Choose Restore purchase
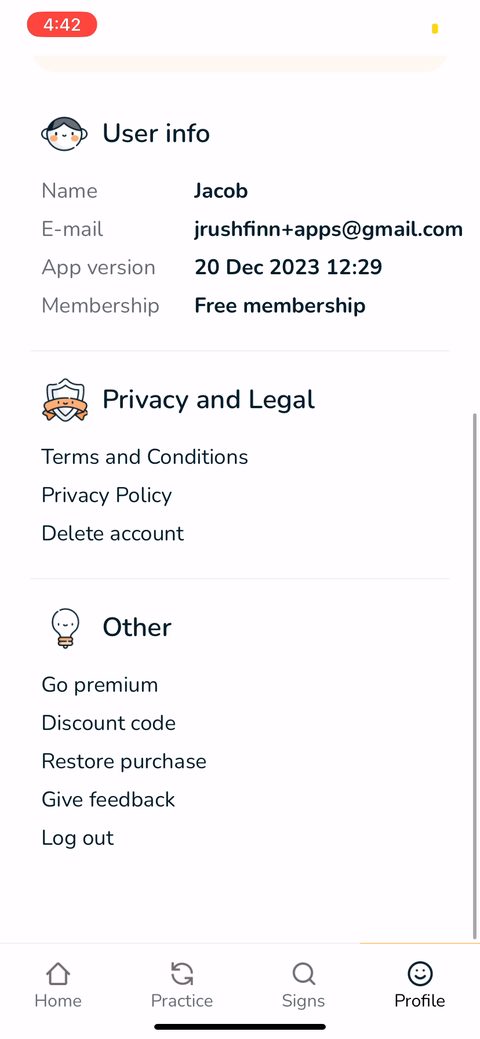 pos(124,761)
